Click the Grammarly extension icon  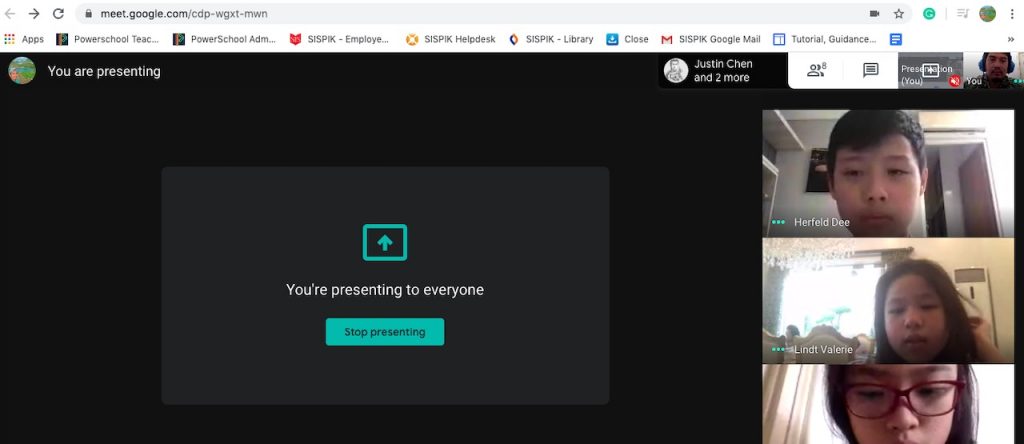point(929,14)
